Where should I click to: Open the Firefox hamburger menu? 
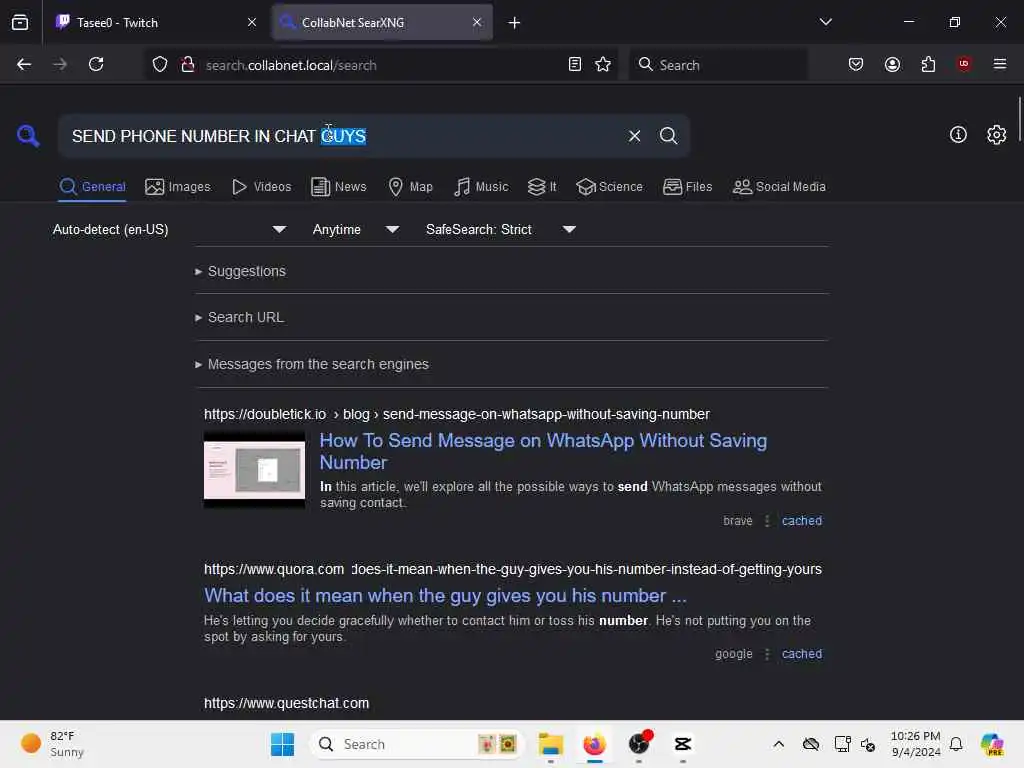(1000, 64)
